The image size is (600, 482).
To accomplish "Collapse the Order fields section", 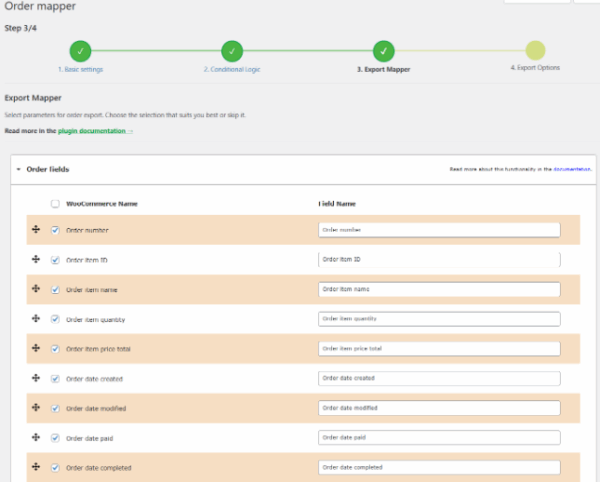I will 18,170.
